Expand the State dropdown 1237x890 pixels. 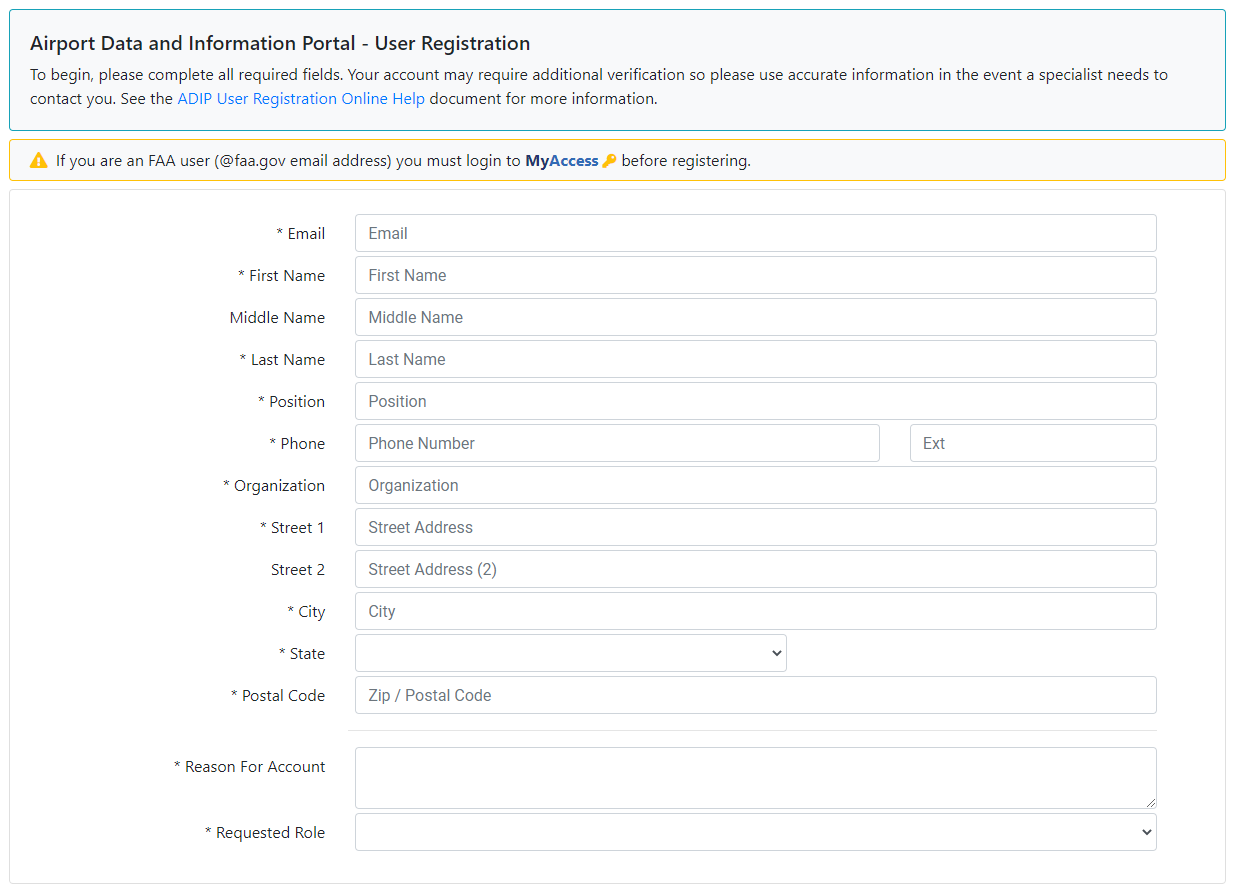570,653
